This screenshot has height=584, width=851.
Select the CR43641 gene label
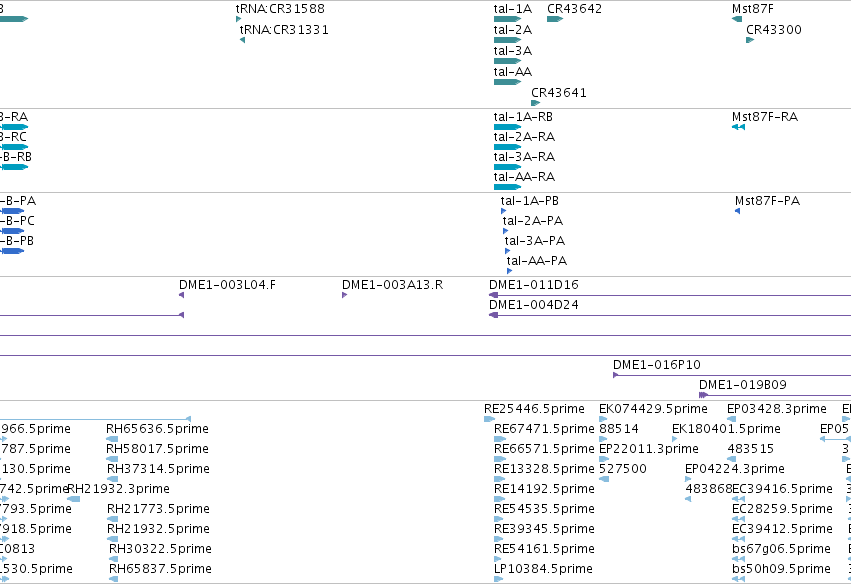[558, 92]
